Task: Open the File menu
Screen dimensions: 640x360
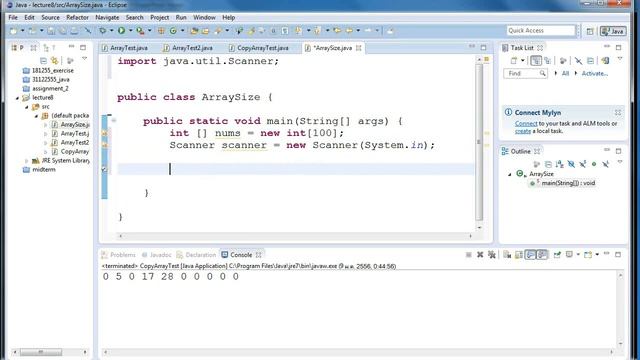Action: 13,18
